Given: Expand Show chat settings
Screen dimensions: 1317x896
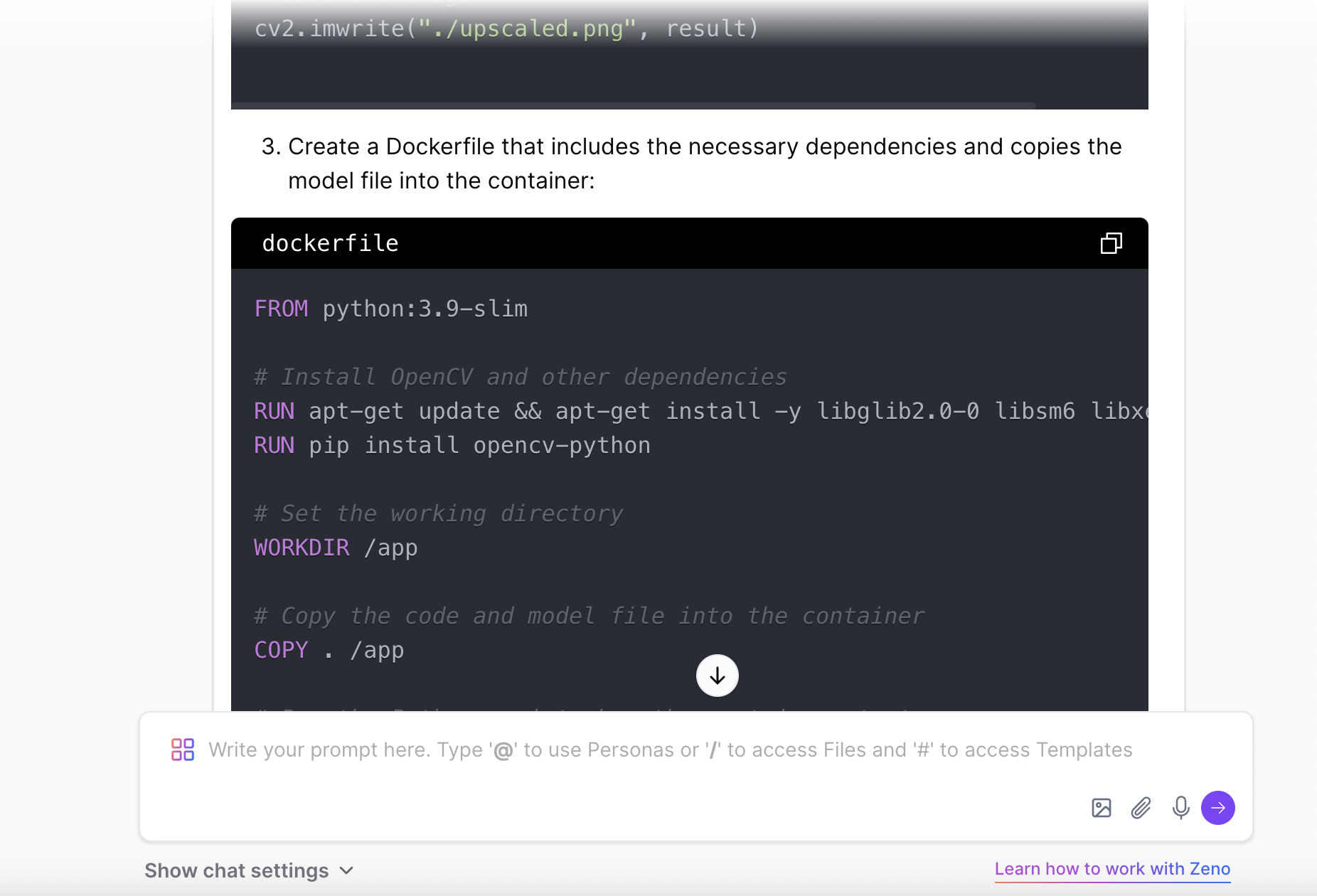Looking at the screenshot, I should pos(250,870).
